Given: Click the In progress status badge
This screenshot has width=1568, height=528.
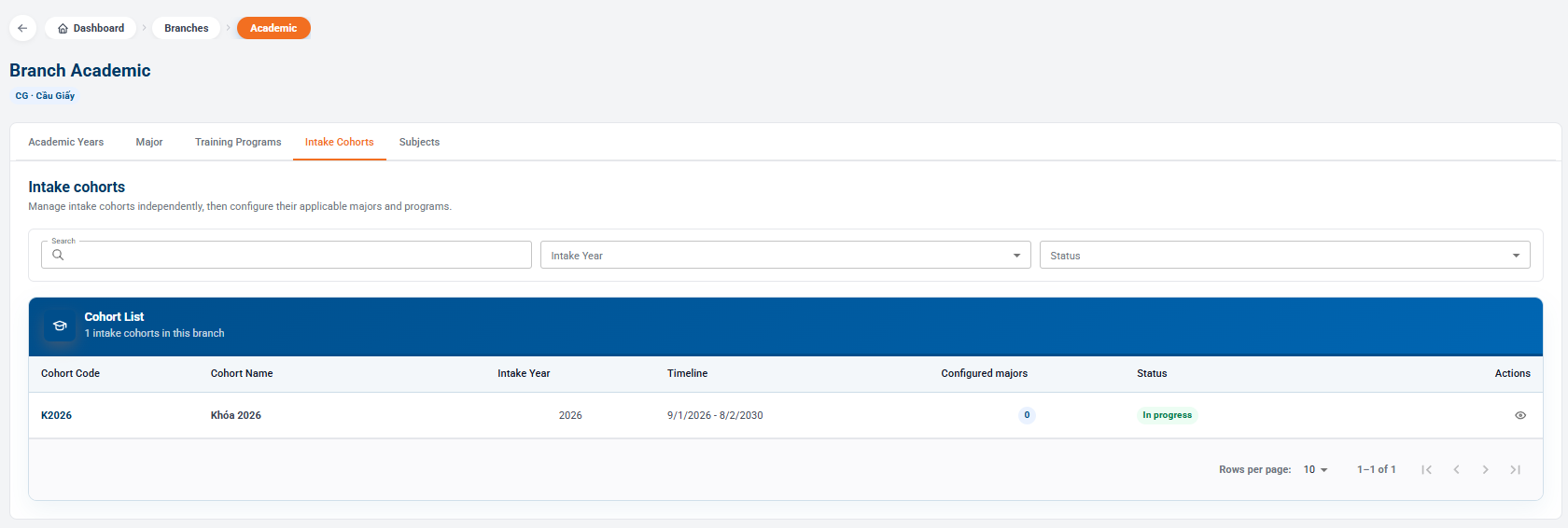Looking at the screenshot, I should (1167, 415).
